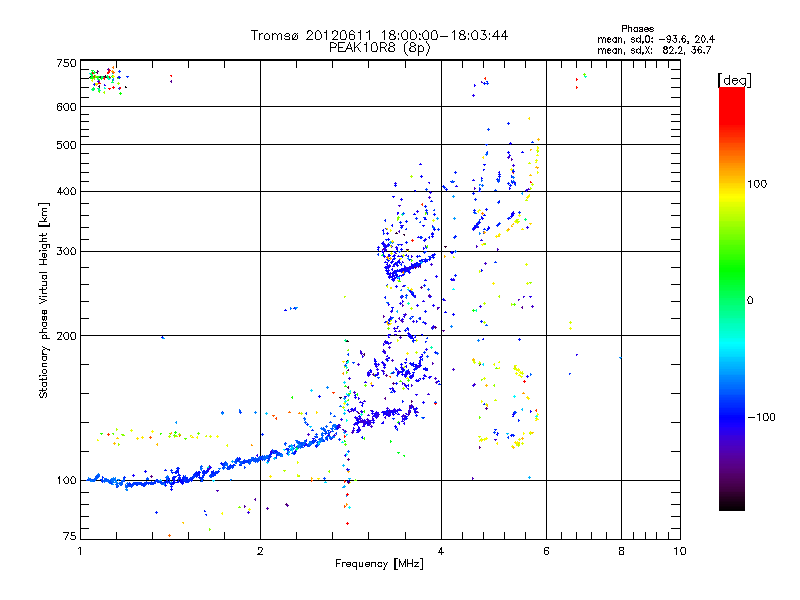Viewport: 800px width, 600px height.
Task: Click the y-axis tick label "750"
Action: (66, 63)
